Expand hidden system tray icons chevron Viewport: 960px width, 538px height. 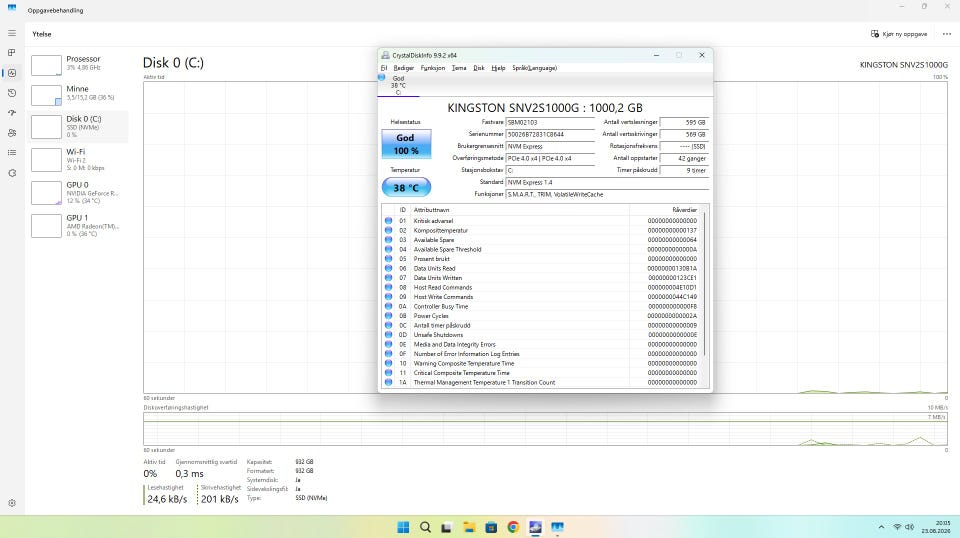[881, 527]
